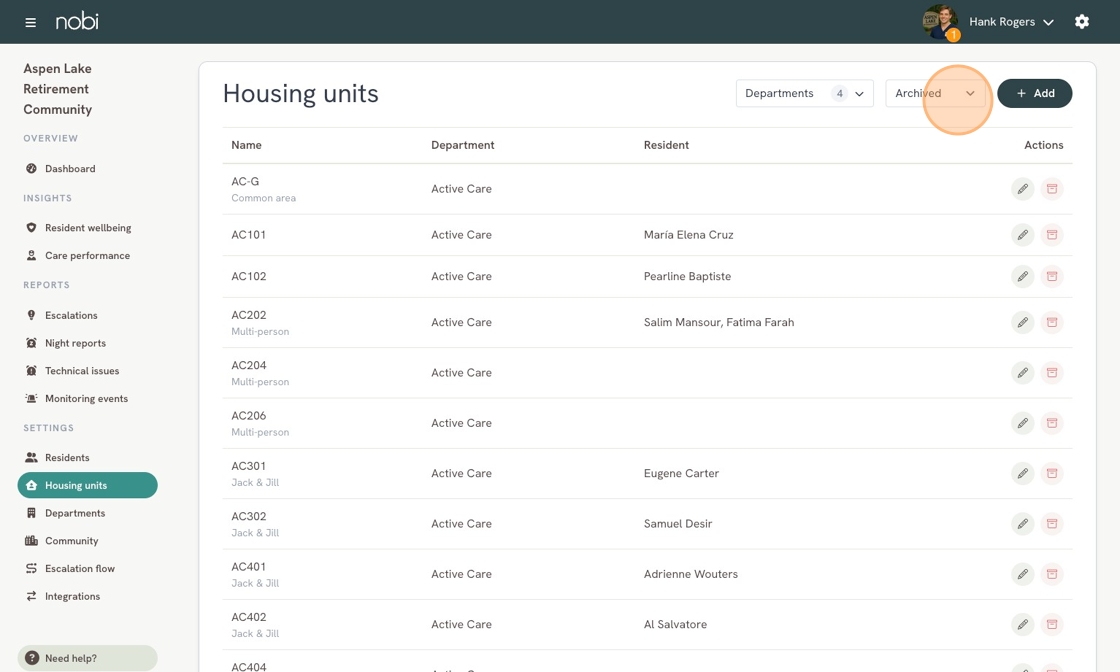
Task: Click the Need help? button
Action: [x=87, y=658]
